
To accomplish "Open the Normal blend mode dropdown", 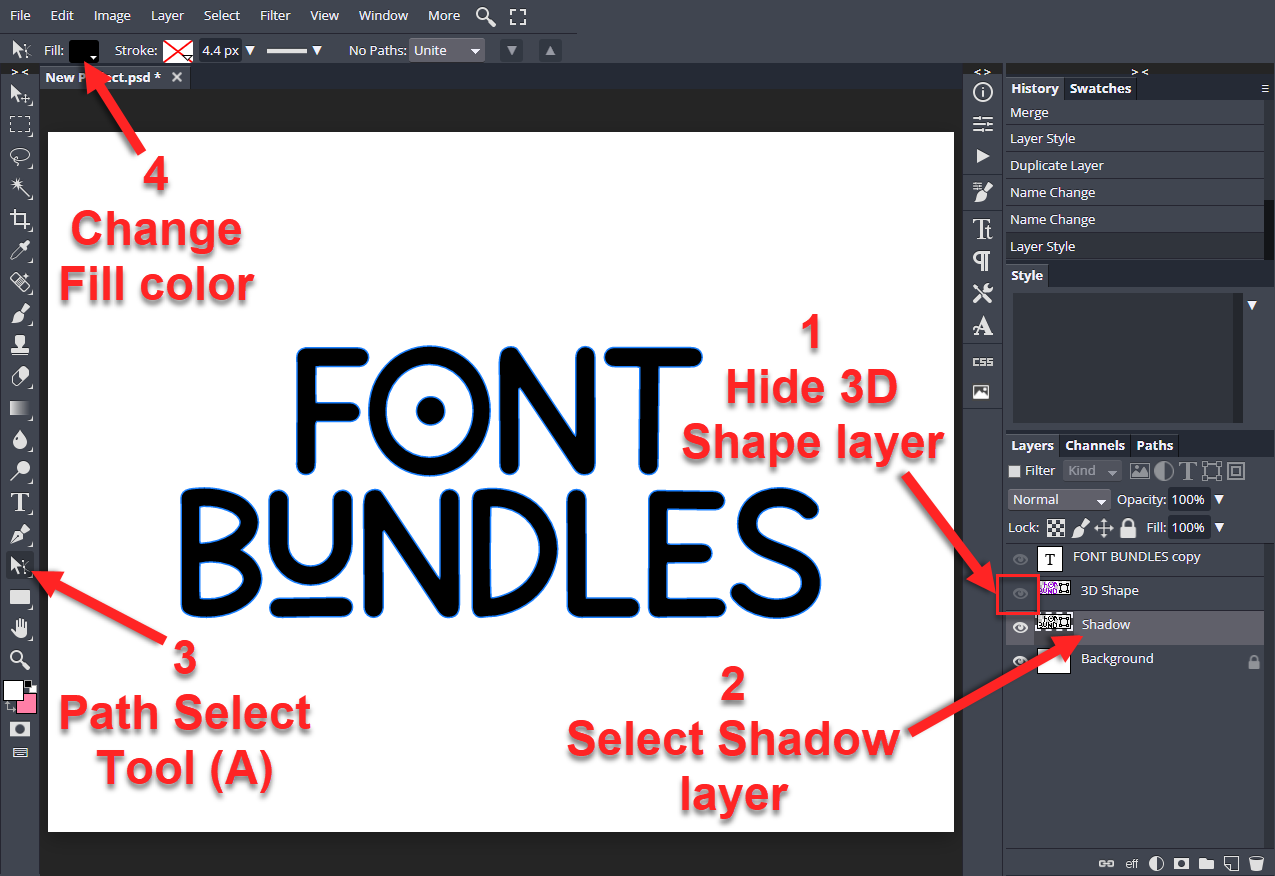I will tap(1060, 499).
